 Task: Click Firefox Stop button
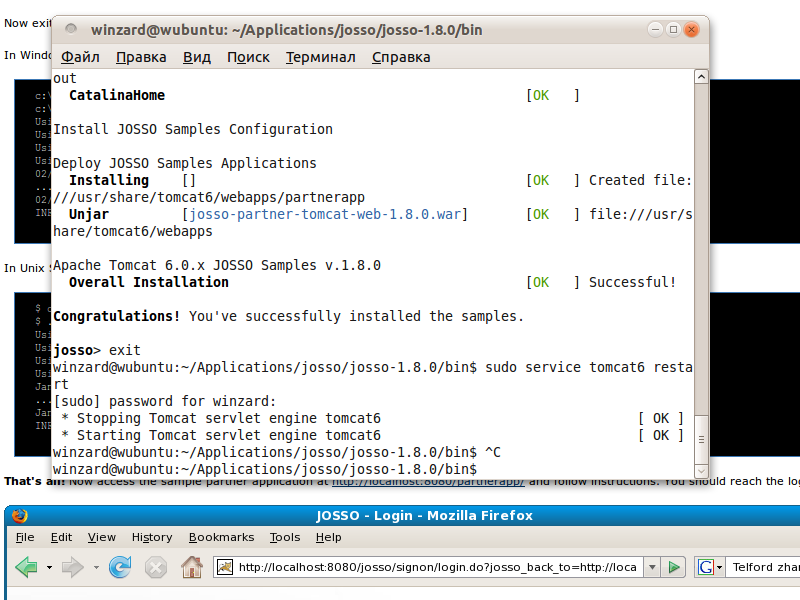(156, 567)
